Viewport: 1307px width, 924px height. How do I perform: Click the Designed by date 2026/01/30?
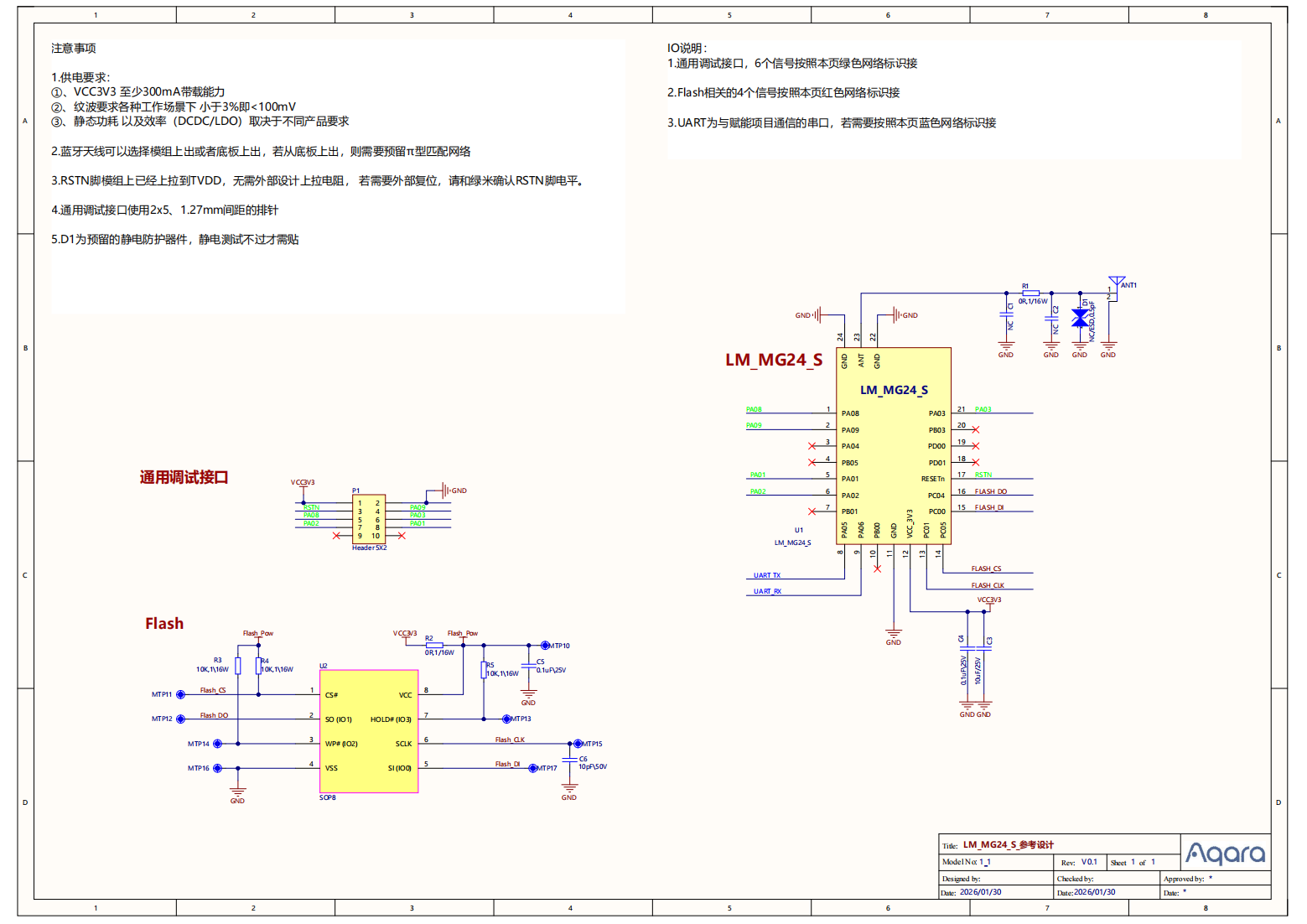click(x=980, y=892)
